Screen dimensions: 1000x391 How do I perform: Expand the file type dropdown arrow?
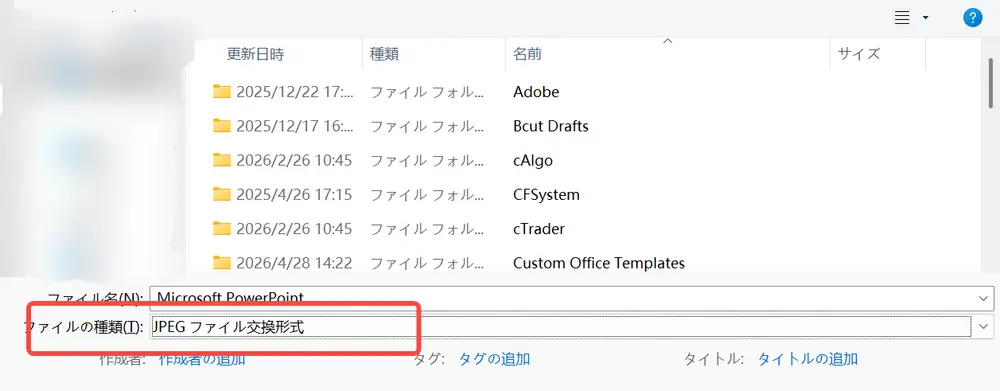(x=983, y=327)
